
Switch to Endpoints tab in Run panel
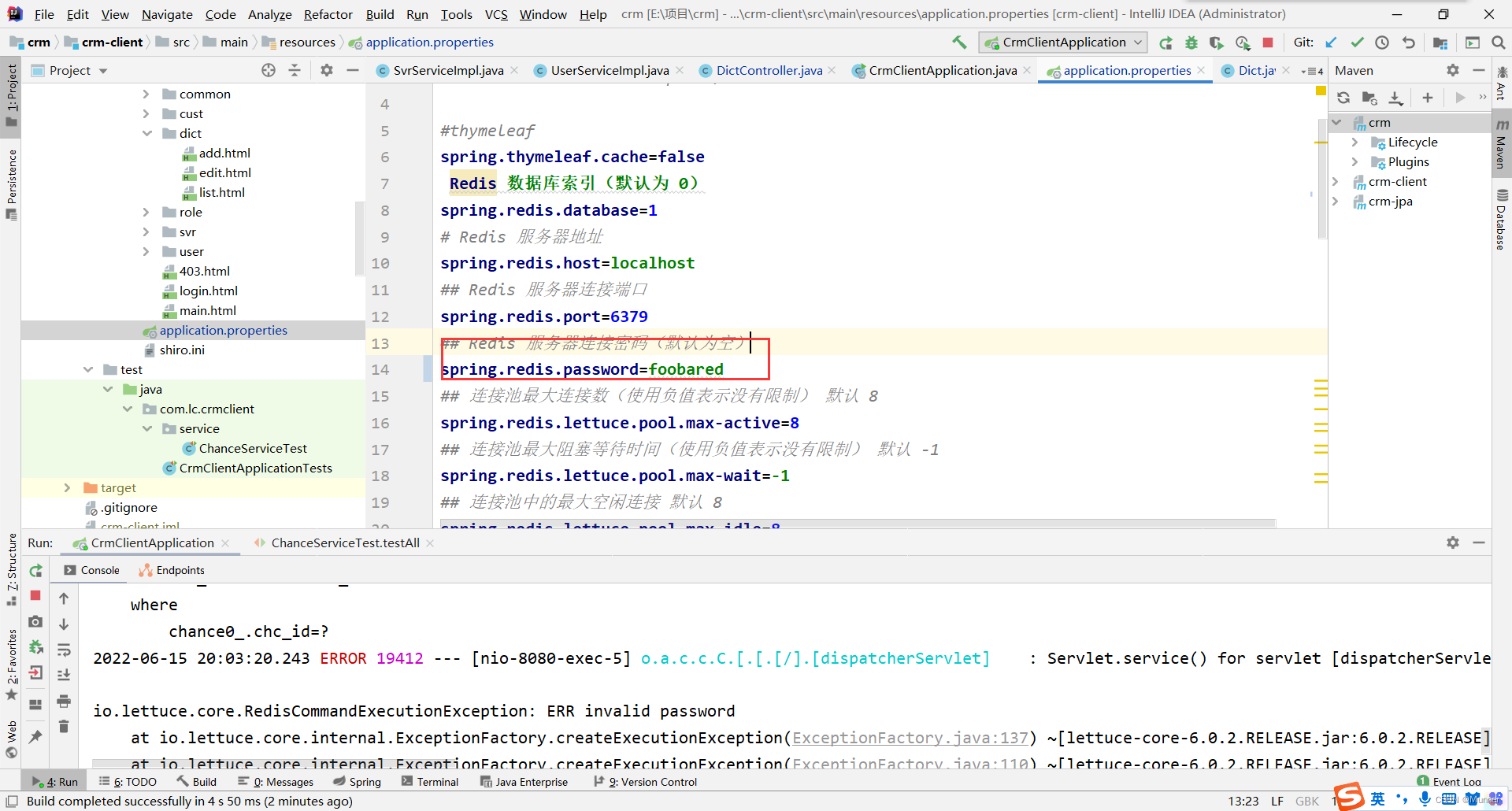click(x=172, y=570)
